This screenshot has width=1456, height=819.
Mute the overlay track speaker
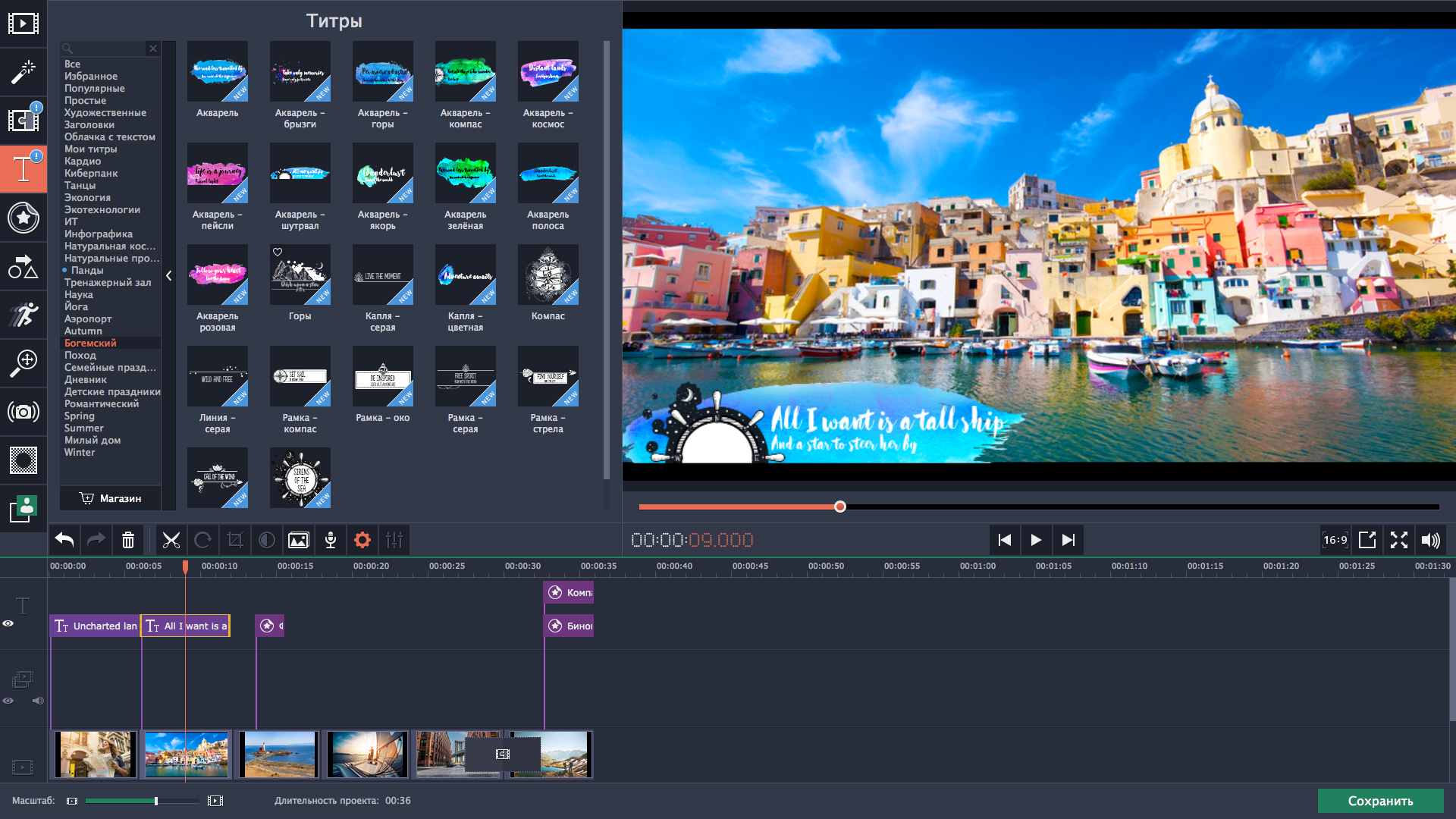[37, 701]
